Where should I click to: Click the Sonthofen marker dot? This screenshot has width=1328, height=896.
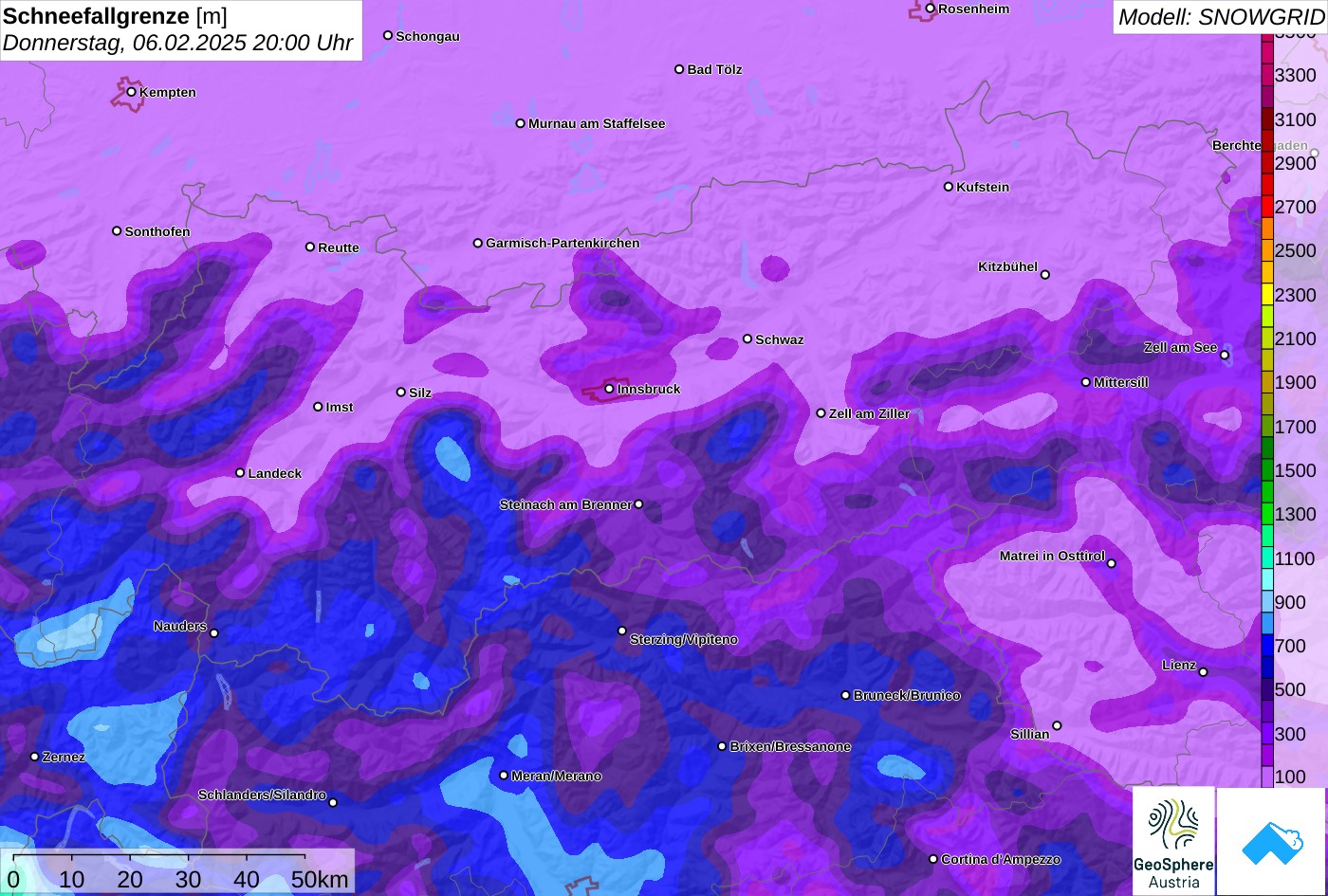coord(118,231)
